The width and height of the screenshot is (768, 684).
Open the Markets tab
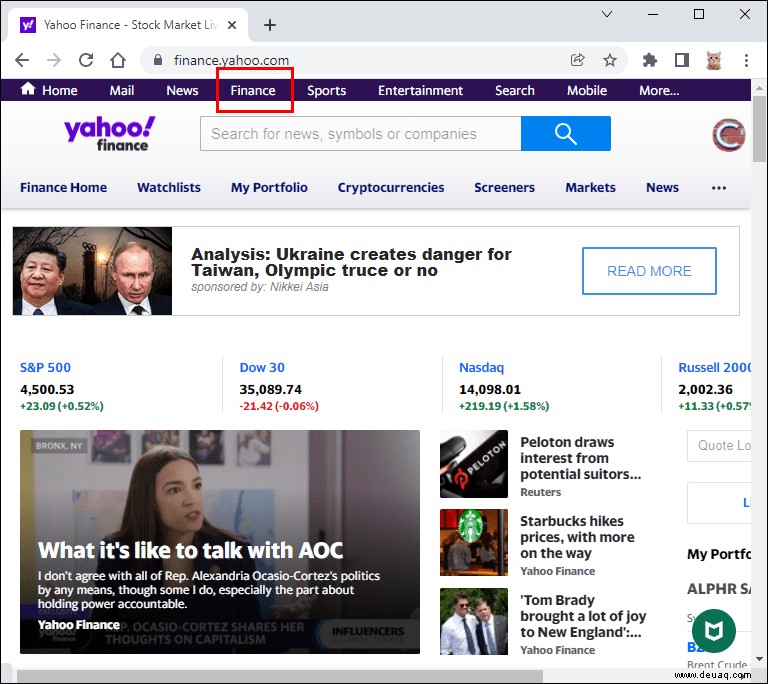coord(591,188)
